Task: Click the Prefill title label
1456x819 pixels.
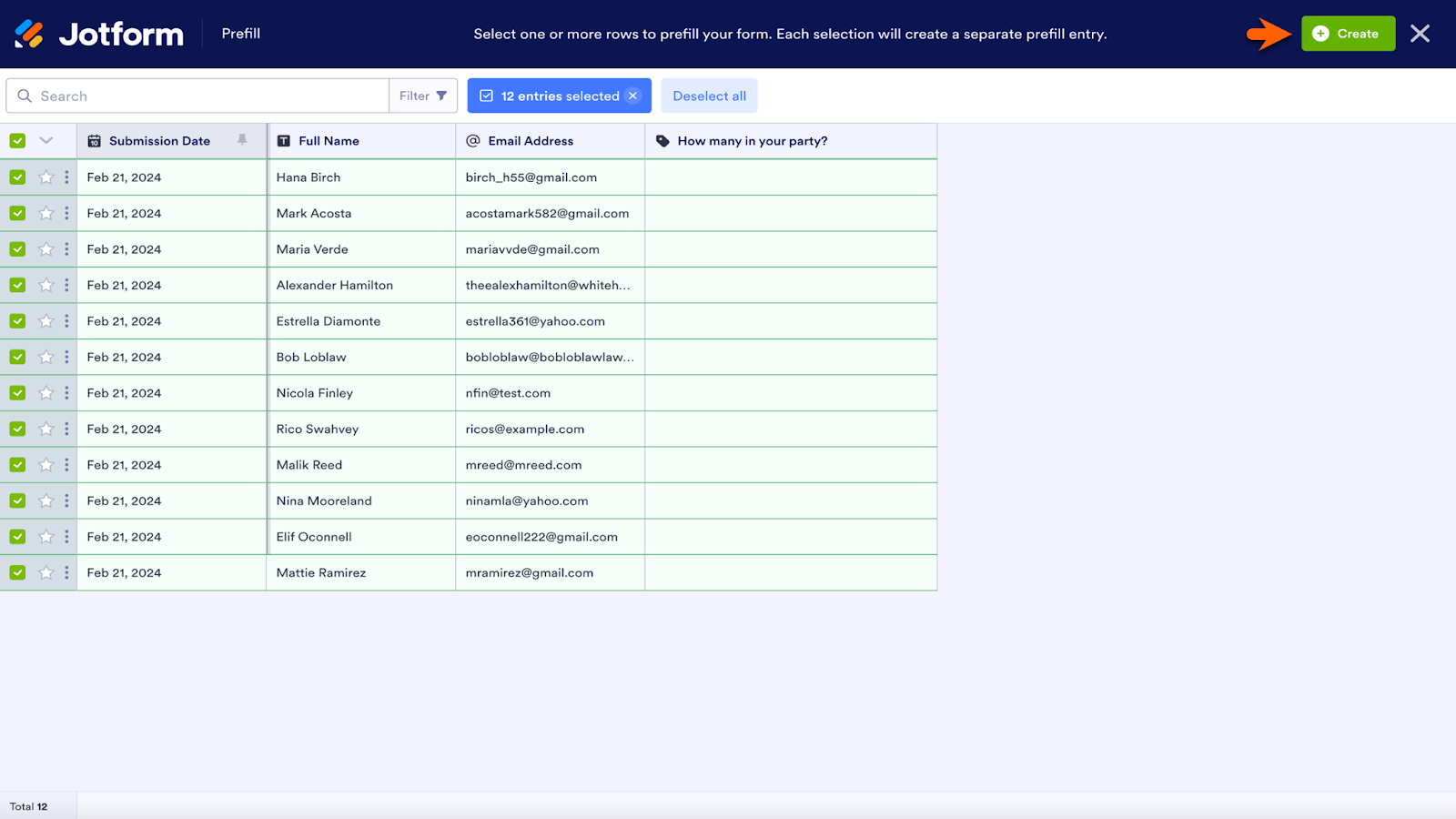Action: [x=241, y=34]
